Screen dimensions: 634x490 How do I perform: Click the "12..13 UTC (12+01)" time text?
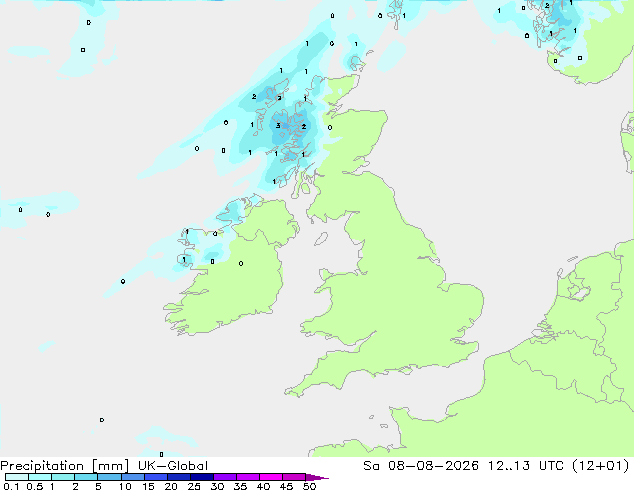click(558, 466)
